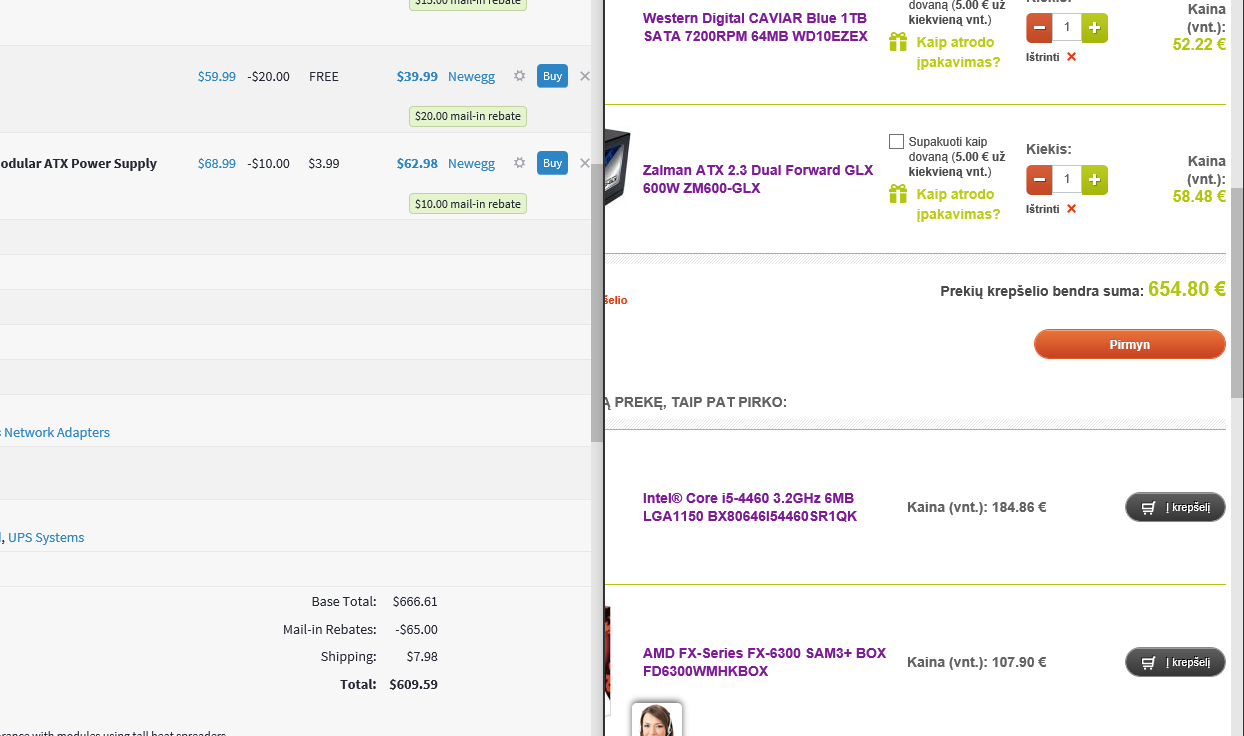Viewport: 1244px width, 736px height.
Task: Remove the $62.98 power supply with X icon
Action: pyautogui.click(x=585, y=163)
